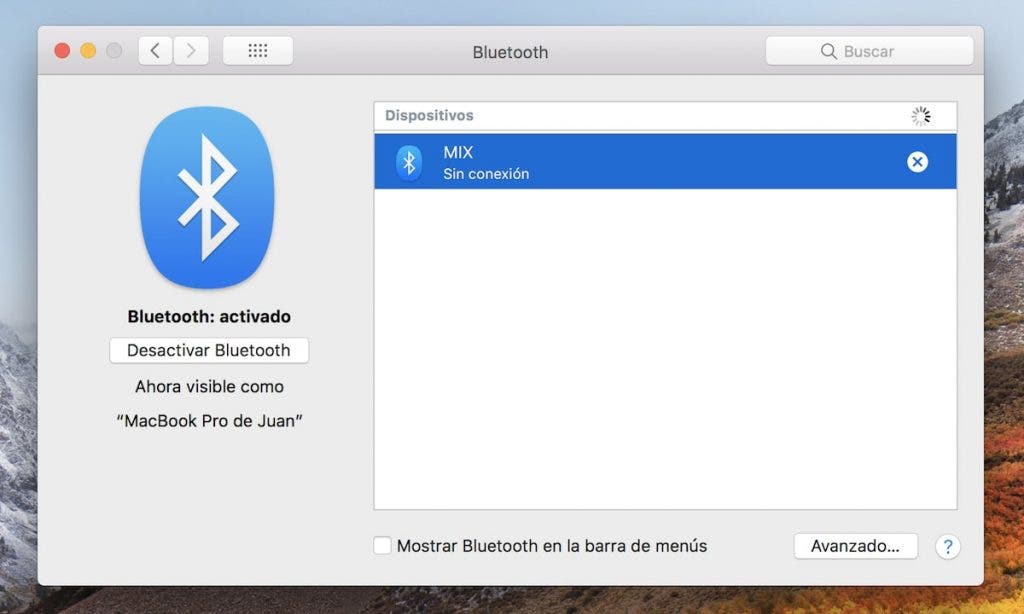Click the Bluetooth title in the toolbar
The width and height of the screenshot is (1024, 614).
click(x=511, y=52)
